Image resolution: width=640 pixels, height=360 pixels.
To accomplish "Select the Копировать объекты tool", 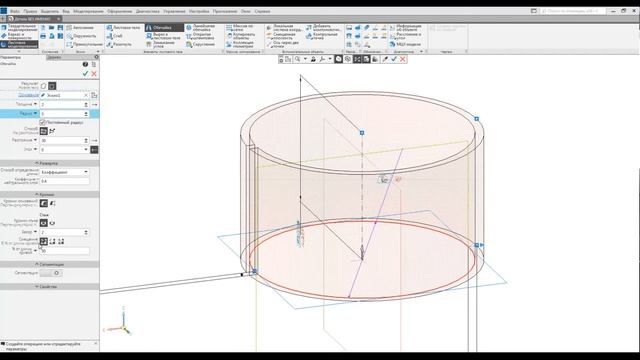I will point(241,36).
